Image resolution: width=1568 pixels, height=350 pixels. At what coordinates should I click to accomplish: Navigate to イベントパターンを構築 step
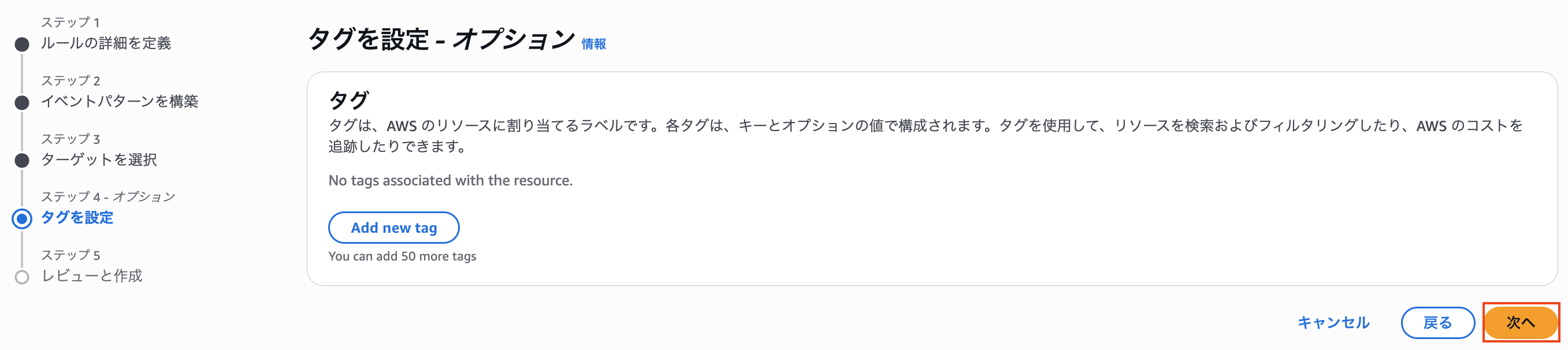tap(125, 101)
